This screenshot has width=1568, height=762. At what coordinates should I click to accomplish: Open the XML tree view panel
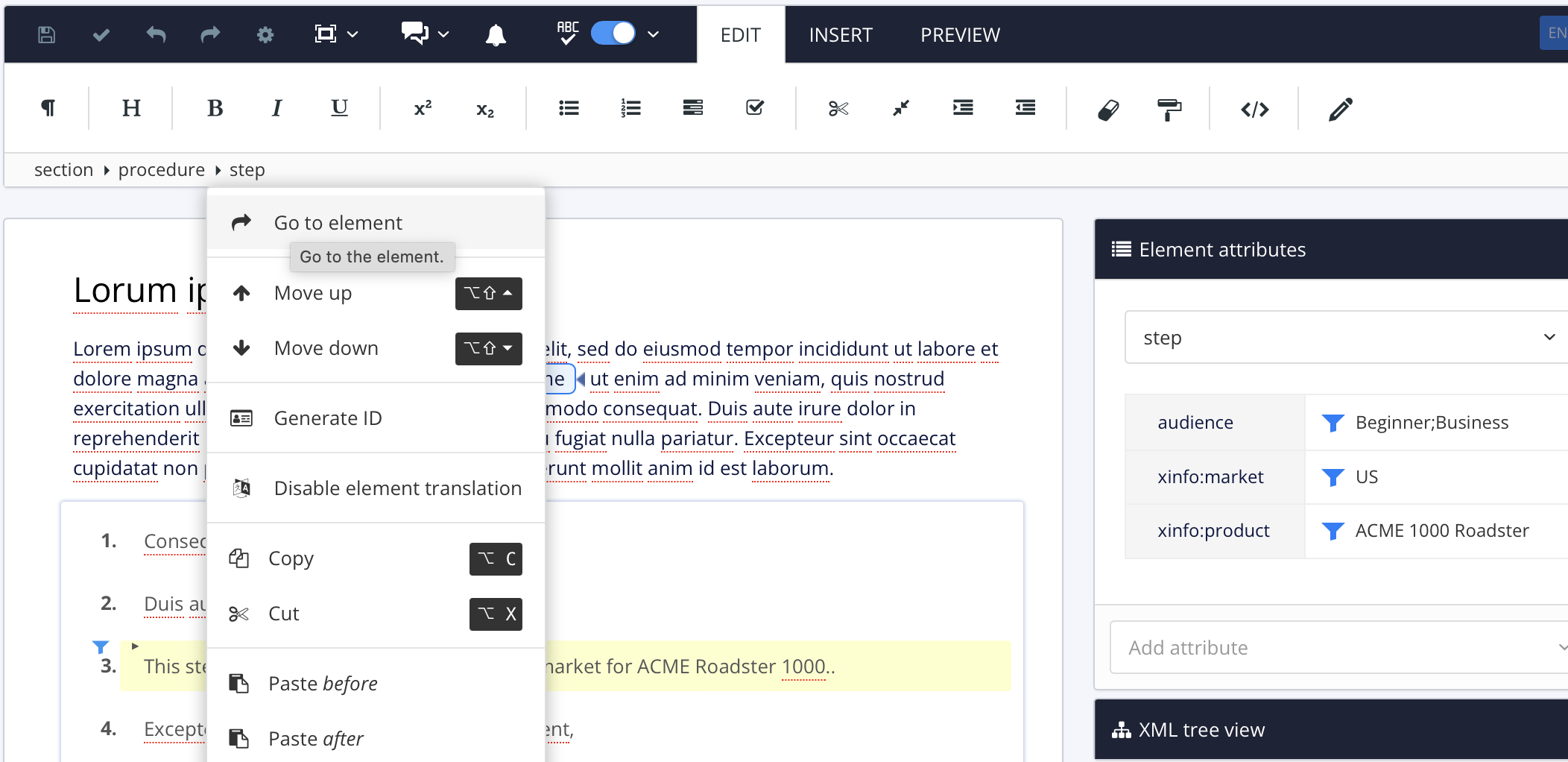[x=1201, y=730]
